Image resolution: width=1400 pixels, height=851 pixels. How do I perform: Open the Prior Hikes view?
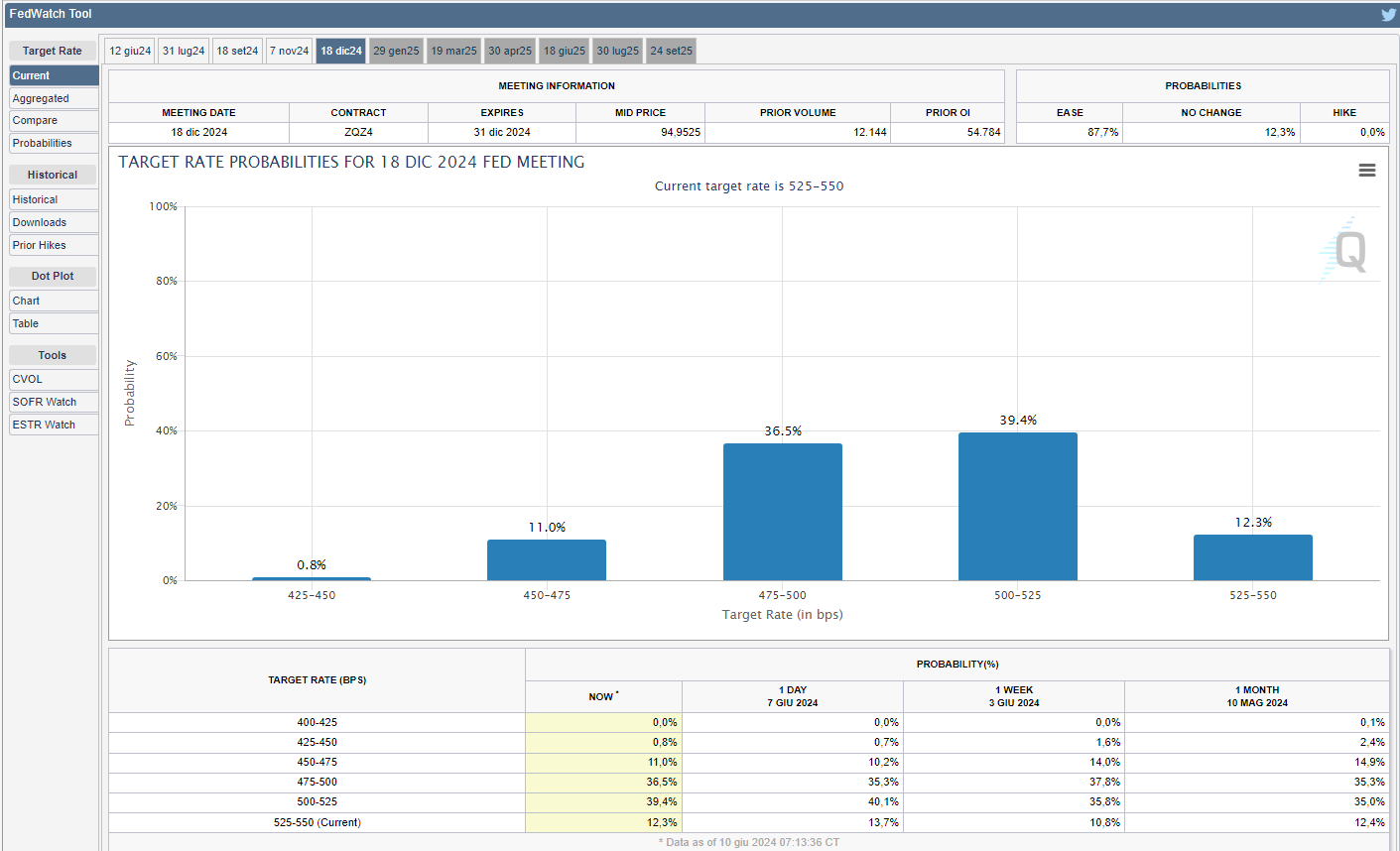point(54,245)
